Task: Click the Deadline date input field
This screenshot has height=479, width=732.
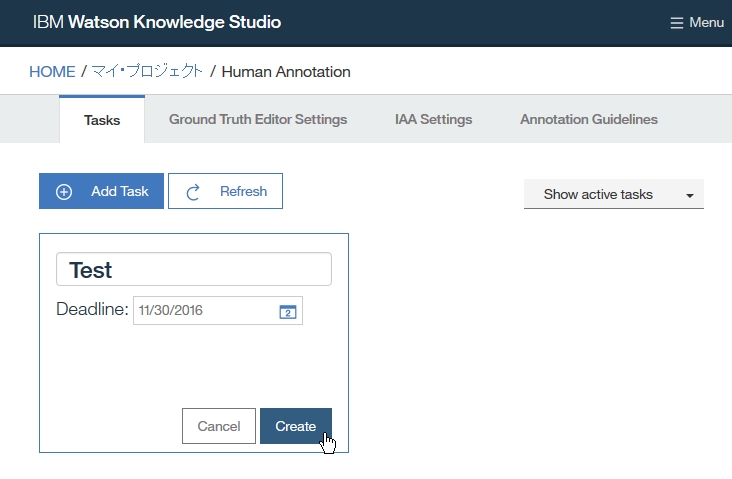Action: click(205, 311)
